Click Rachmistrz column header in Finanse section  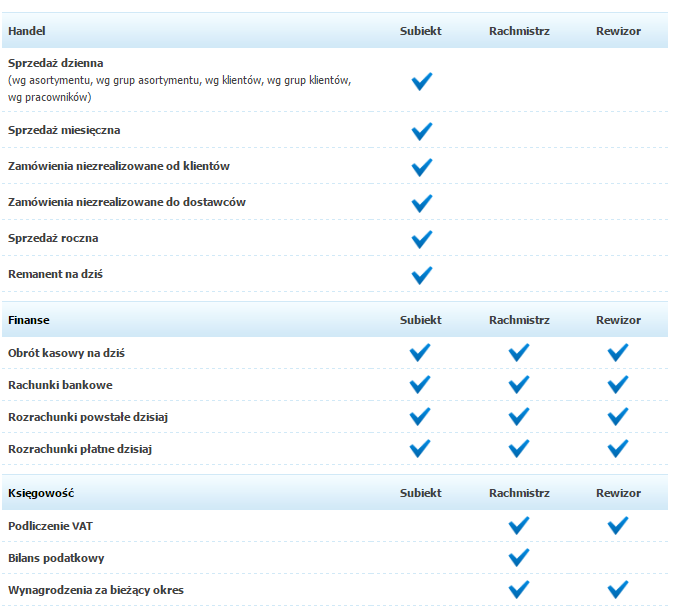click(x=519, y=320)
